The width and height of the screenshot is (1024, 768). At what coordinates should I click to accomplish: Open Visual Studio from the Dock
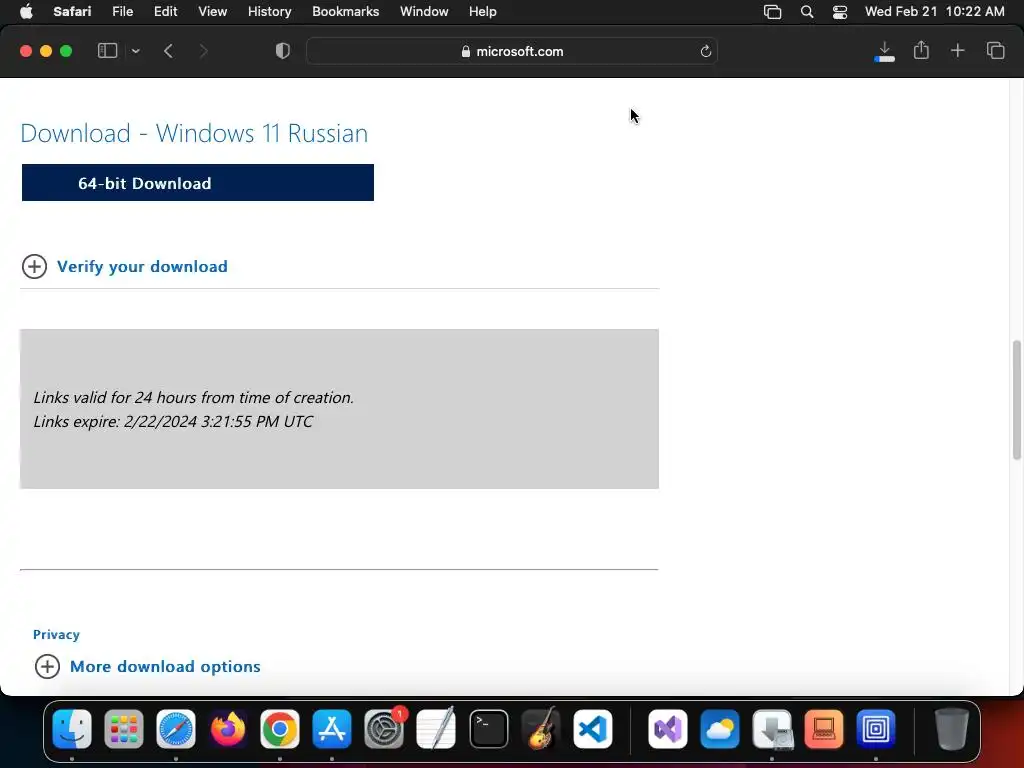click(x=667, y=729)
